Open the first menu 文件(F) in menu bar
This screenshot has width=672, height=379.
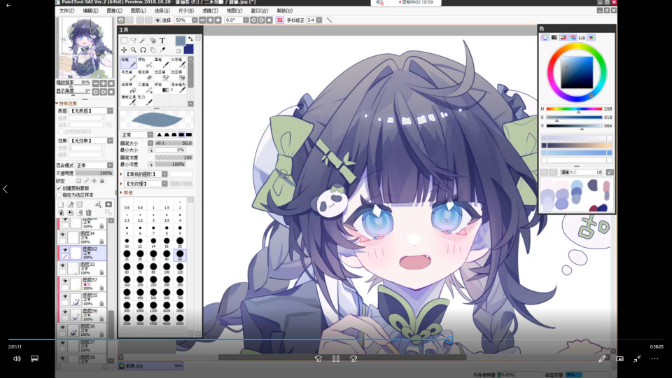pyautogui.click(x=66, y=11)
